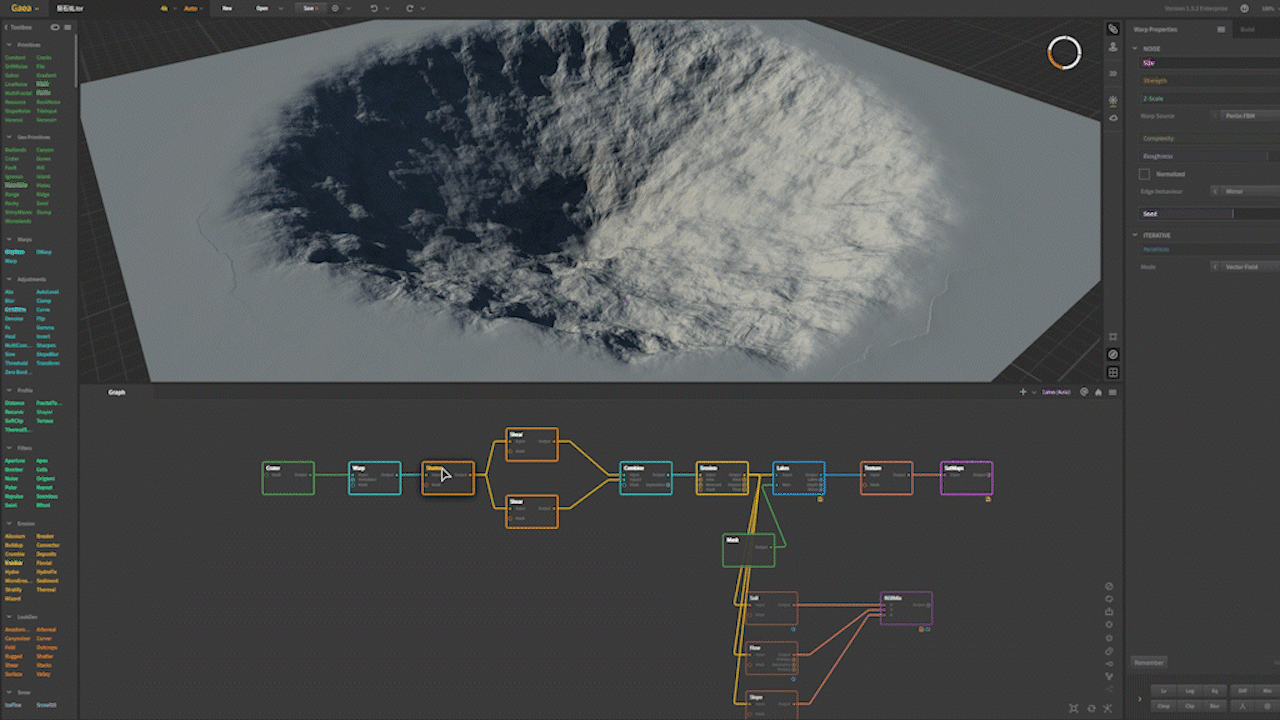The height and width of the screenshot is (720, 1280).
Task: Click the Undo arrow icon
Action: click(374, 7)
